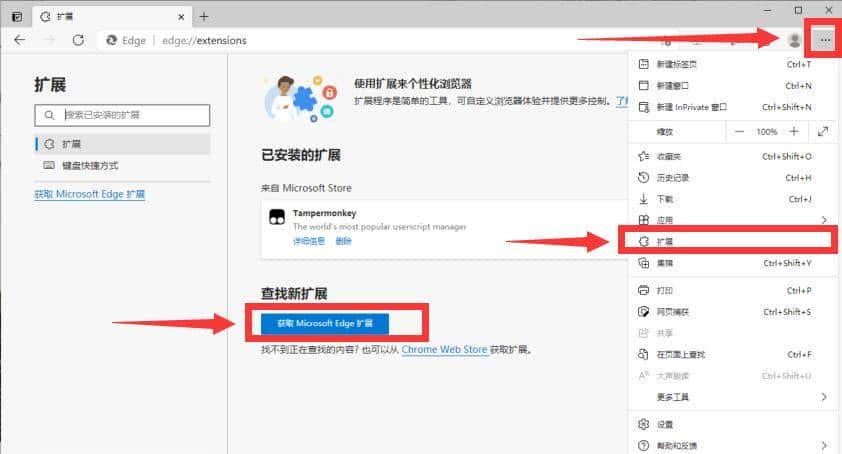This screenshot has width=842, height=454.
Task: Click the three-dots settings menu button
Action: (x=825, y=40)
